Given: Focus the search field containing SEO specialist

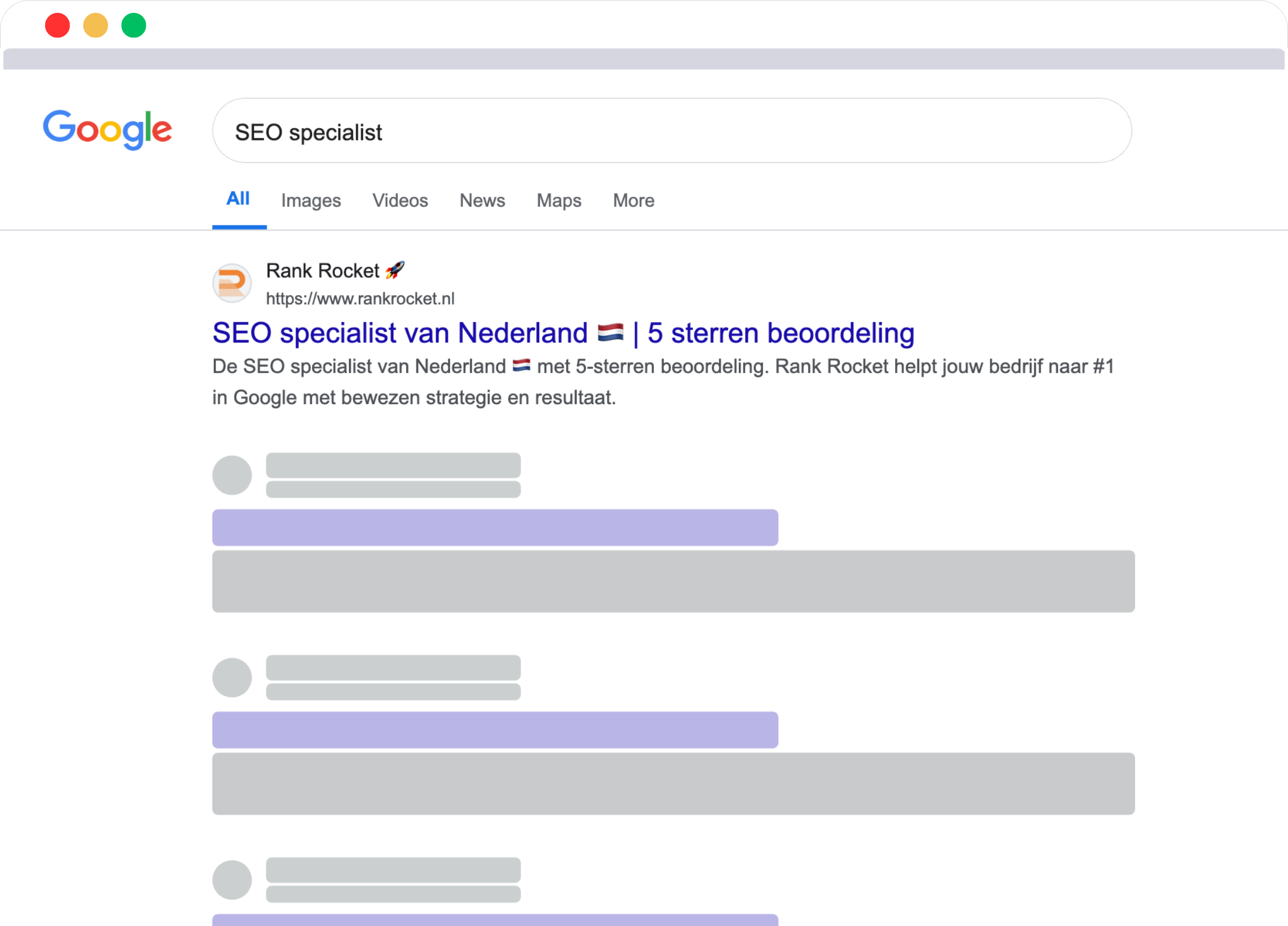Looking at the screenshot, I should pyautogui.click(x=672, y=131).
